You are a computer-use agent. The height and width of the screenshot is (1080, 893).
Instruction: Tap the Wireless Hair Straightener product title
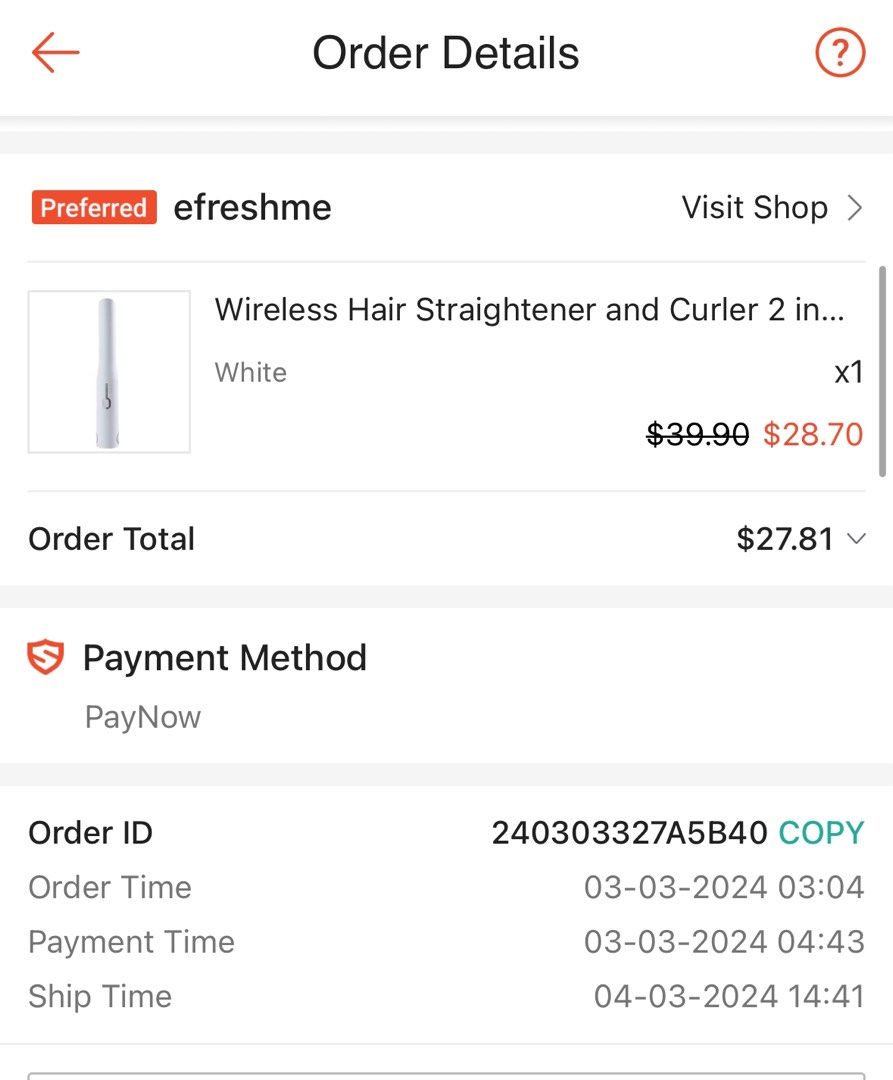[x=530, y=310]
